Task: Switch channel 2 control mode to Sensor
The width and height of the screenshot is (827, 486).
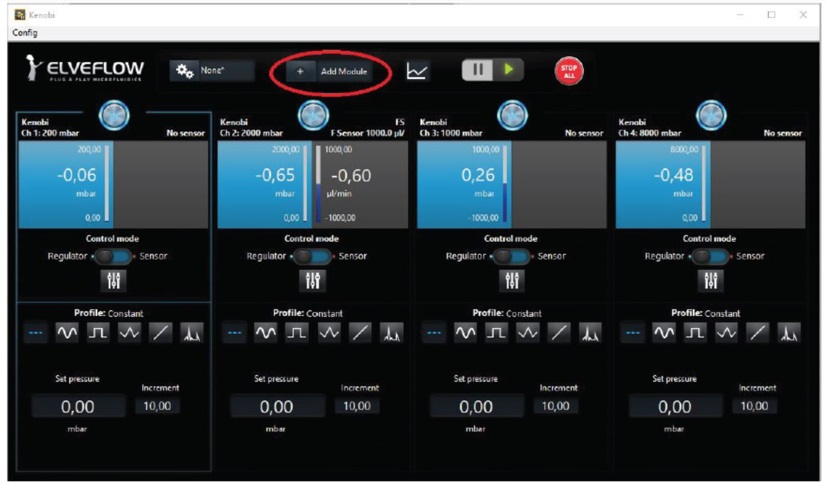Action: pyautogui.click(x=313, y=256)
